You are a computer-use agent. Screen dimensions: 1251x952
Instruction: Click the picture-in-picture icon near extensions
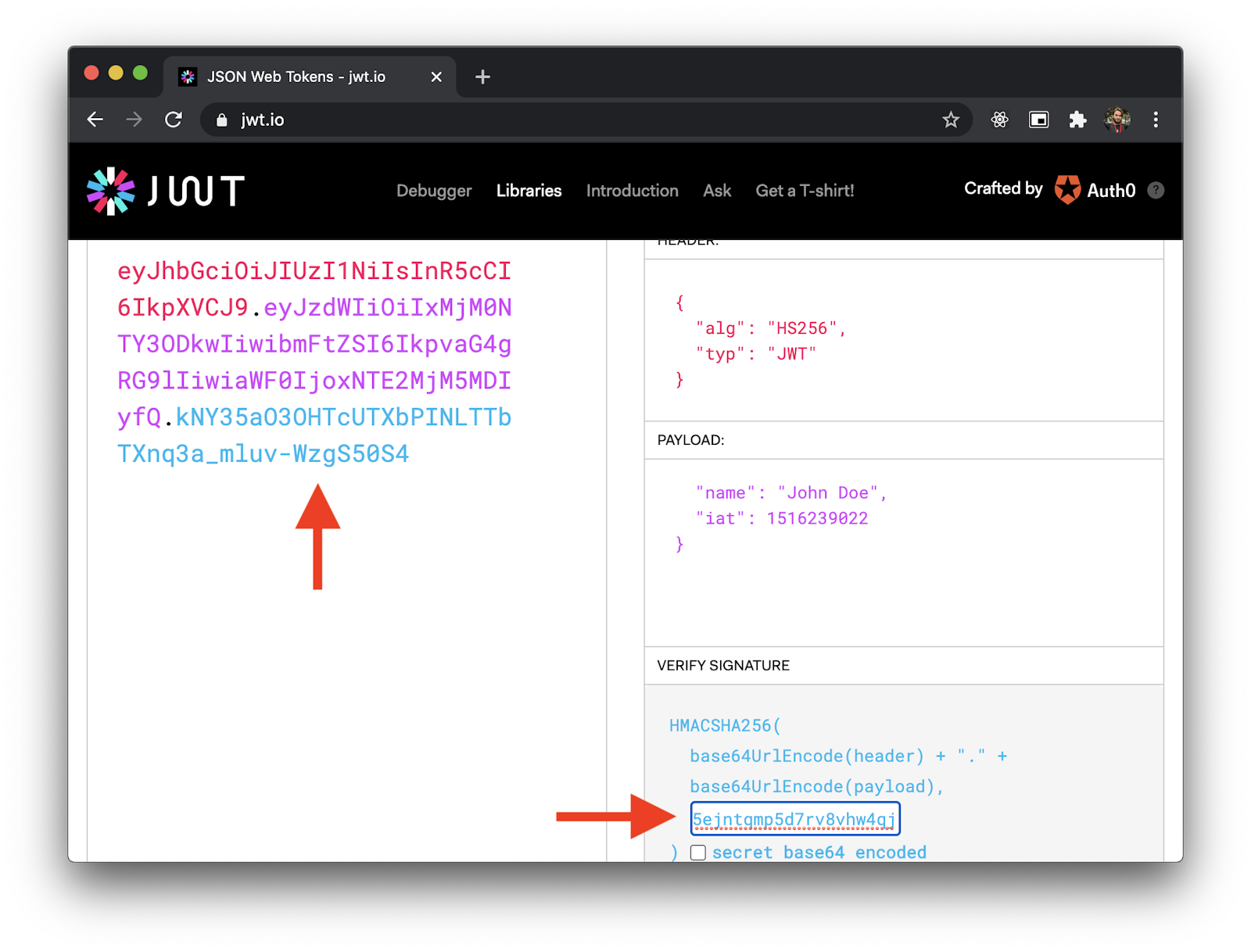tap(1038, 120)
